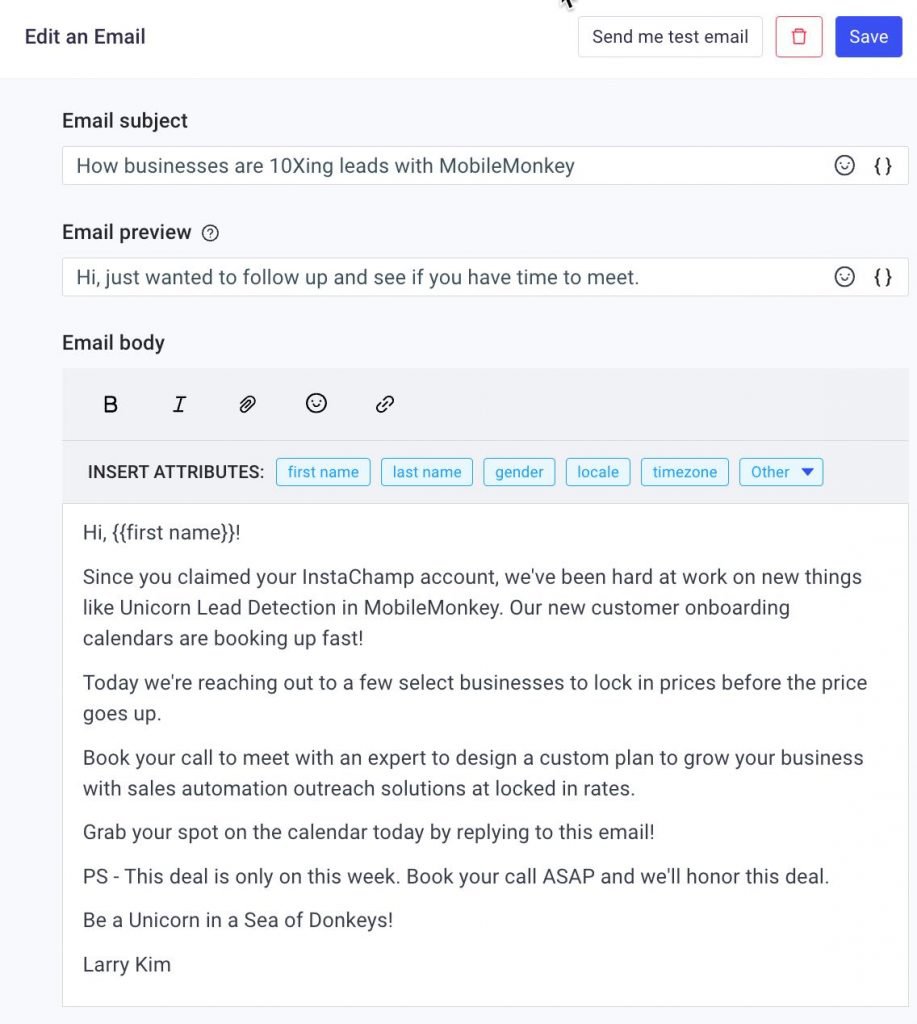Open emoji picker in email body toolbar

point(316,403)
